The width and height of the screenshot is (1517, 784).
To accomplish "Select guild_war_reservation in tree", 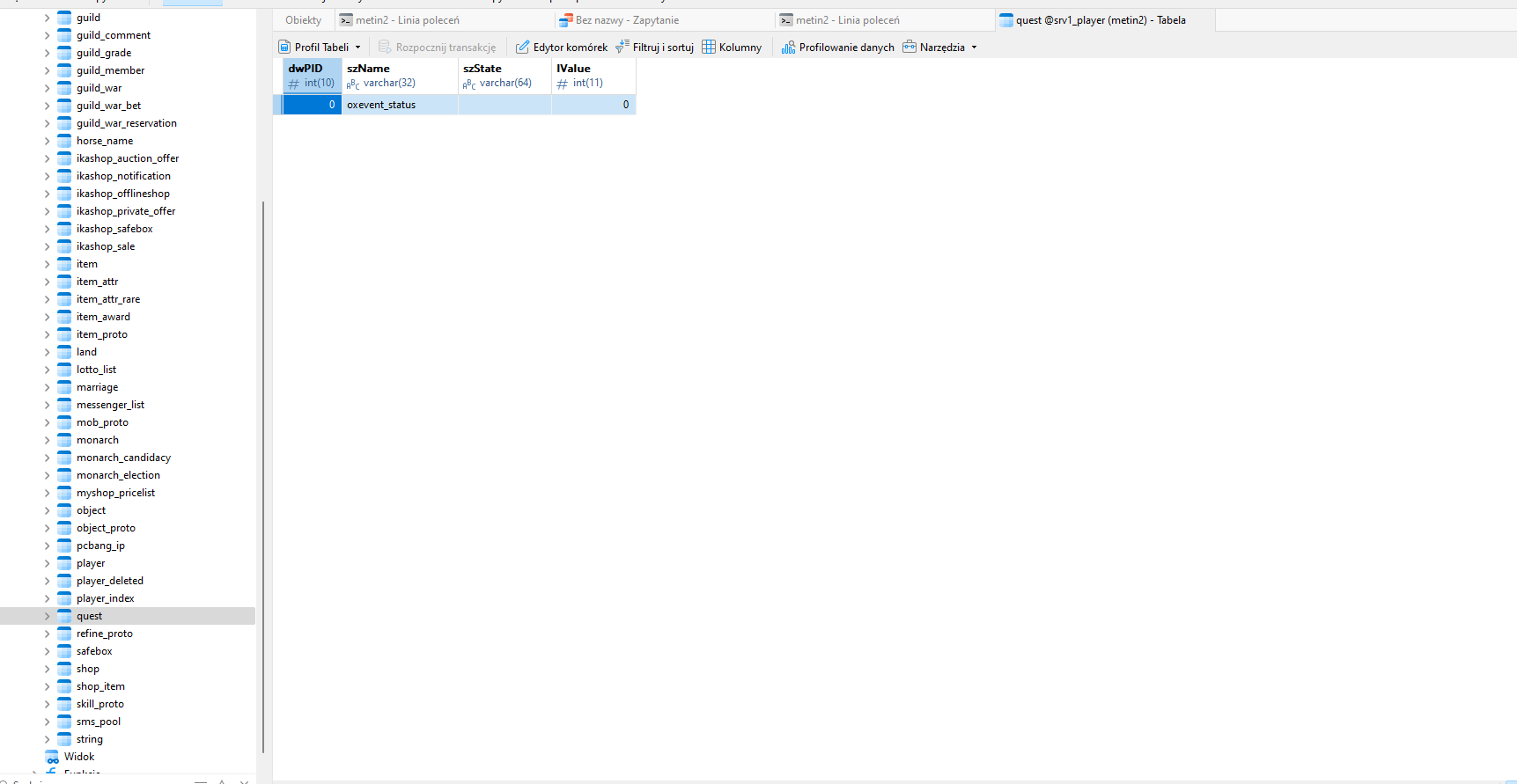I will pyautogui.click(x=127, y=123).
